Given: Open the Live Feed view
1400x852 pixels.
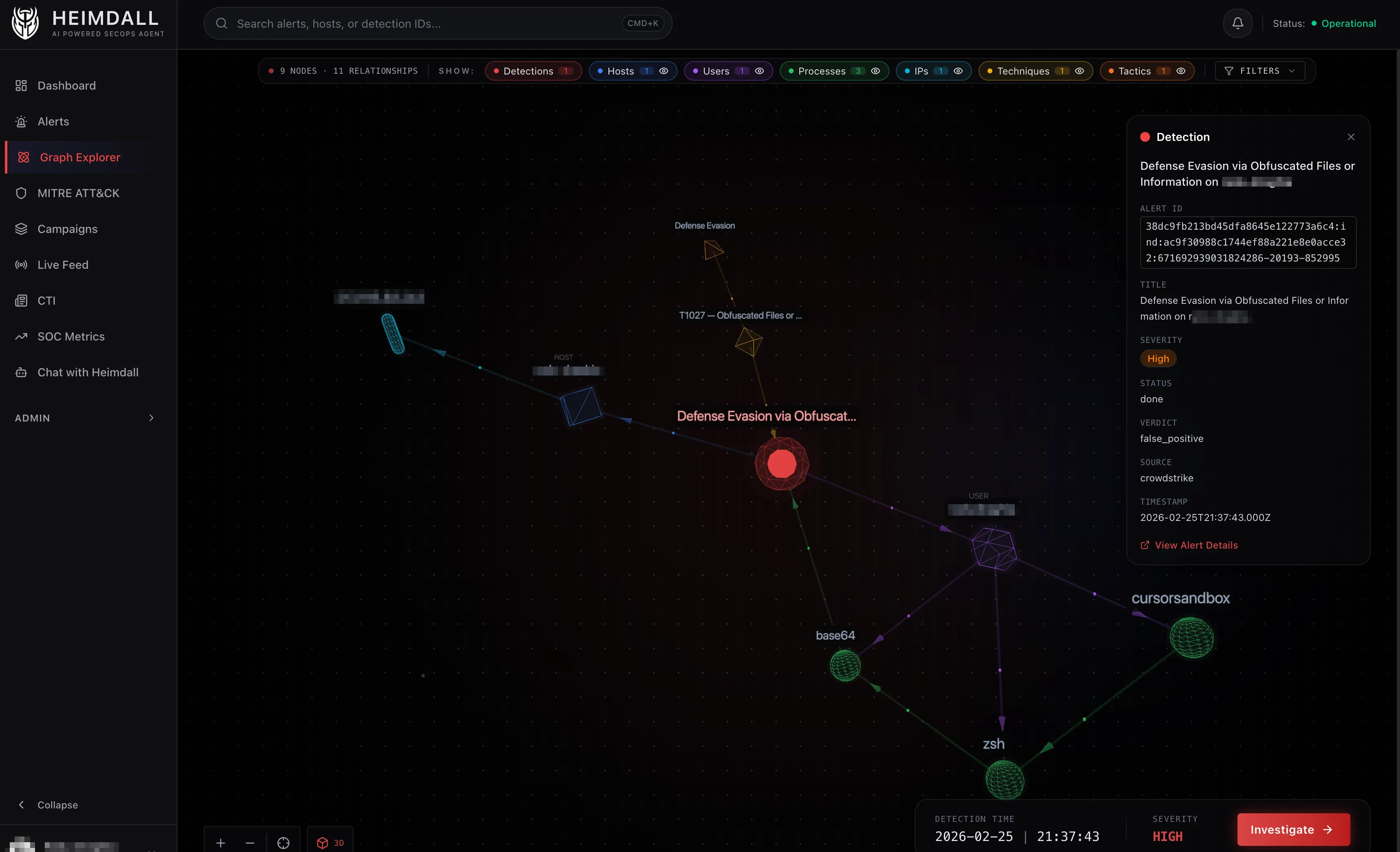Looking at the screenshot, I should pos(62,264).
